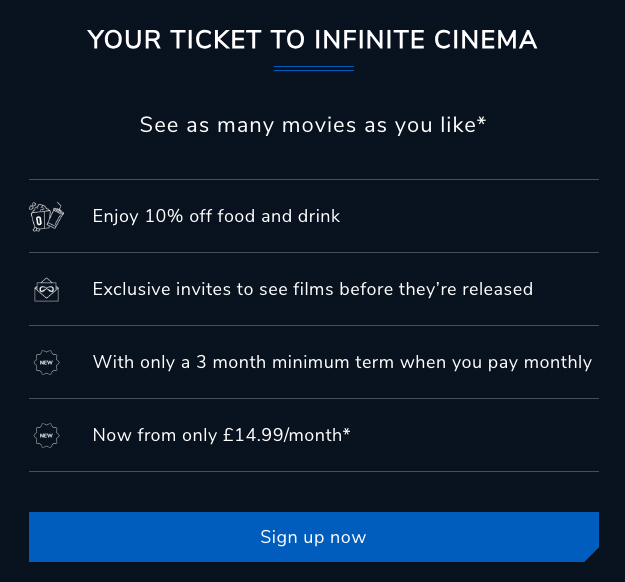Click the word 'INFINITE' in the heading

366,40
